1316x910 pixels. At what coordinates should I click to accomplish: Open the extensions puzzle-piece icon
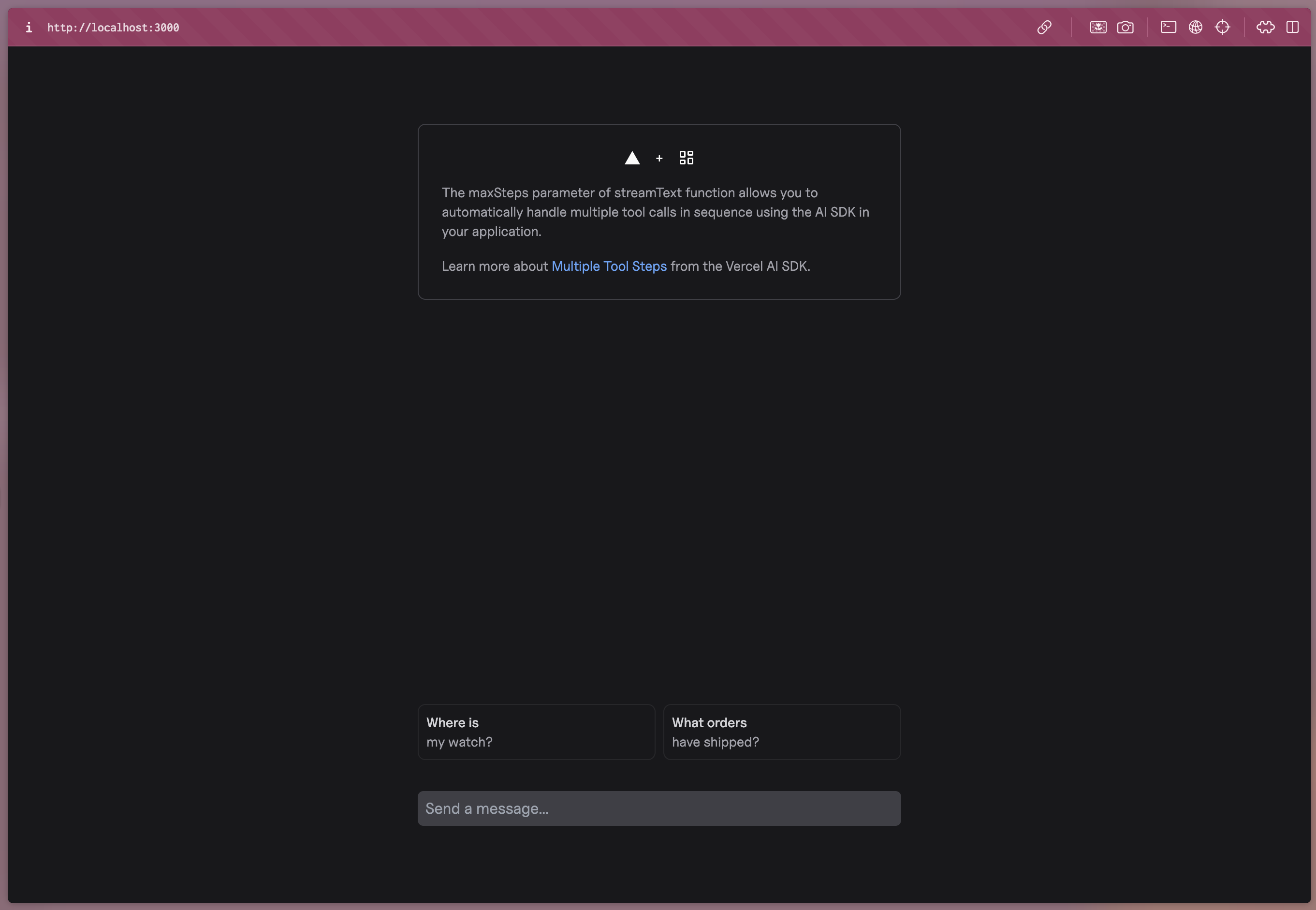pyautogui.click(x=1265, y=27)
